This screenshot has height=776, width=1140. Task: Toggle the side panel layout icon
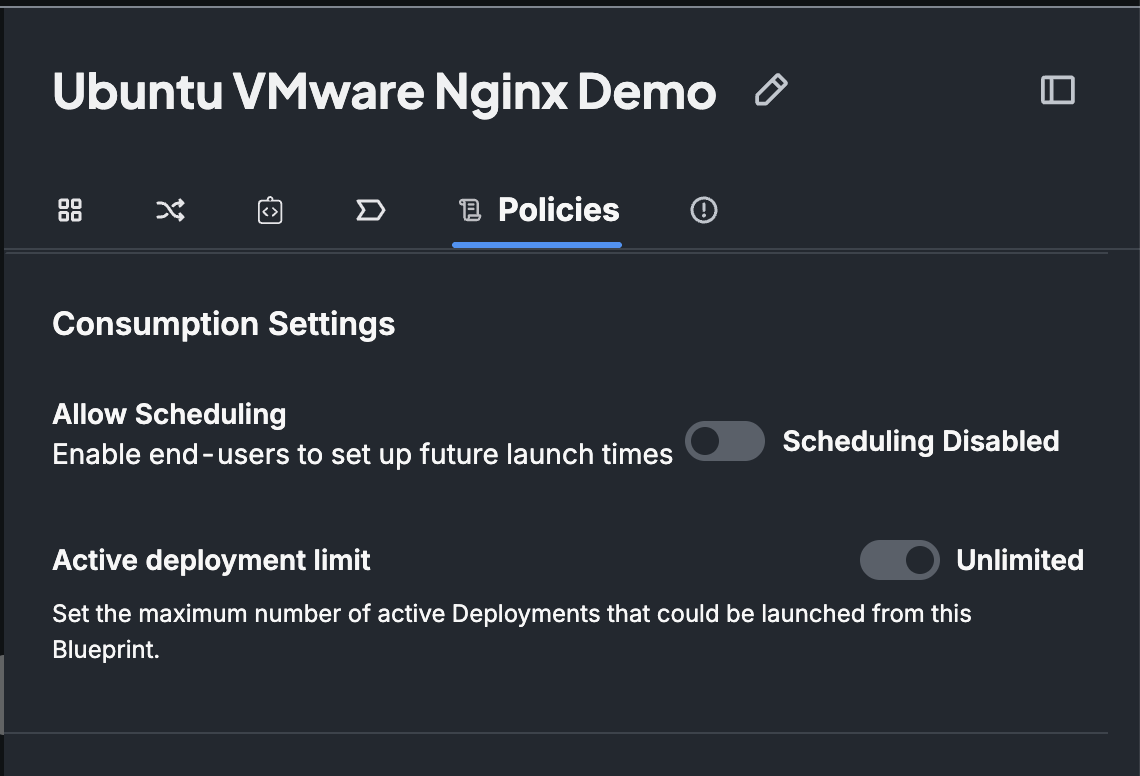tap(1057, 90)
